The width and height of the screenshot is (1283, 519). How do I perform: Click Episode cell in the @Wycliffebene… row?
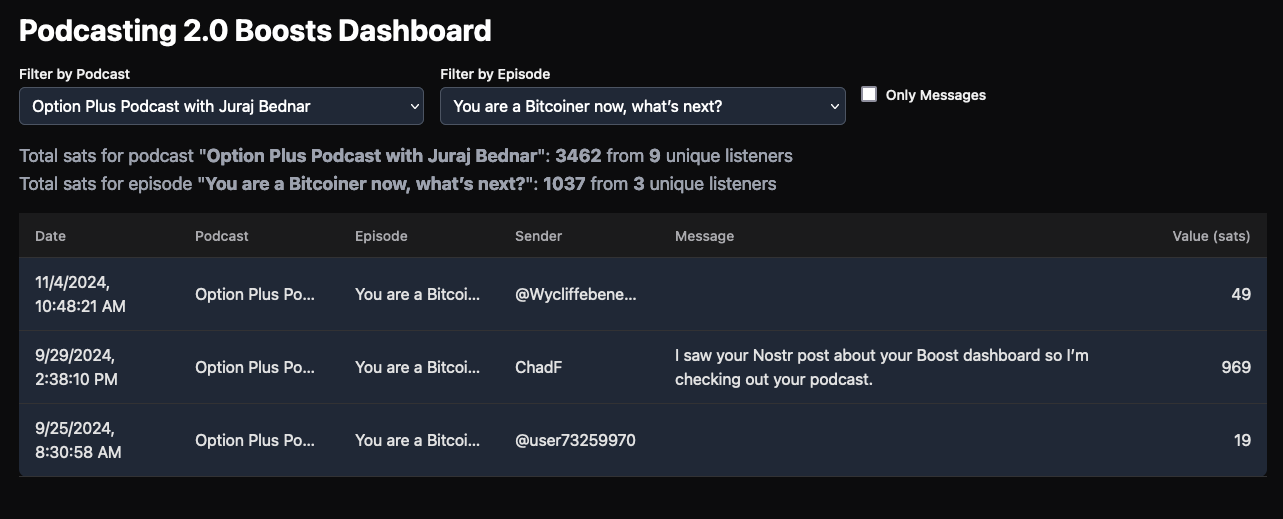[417, 294]
